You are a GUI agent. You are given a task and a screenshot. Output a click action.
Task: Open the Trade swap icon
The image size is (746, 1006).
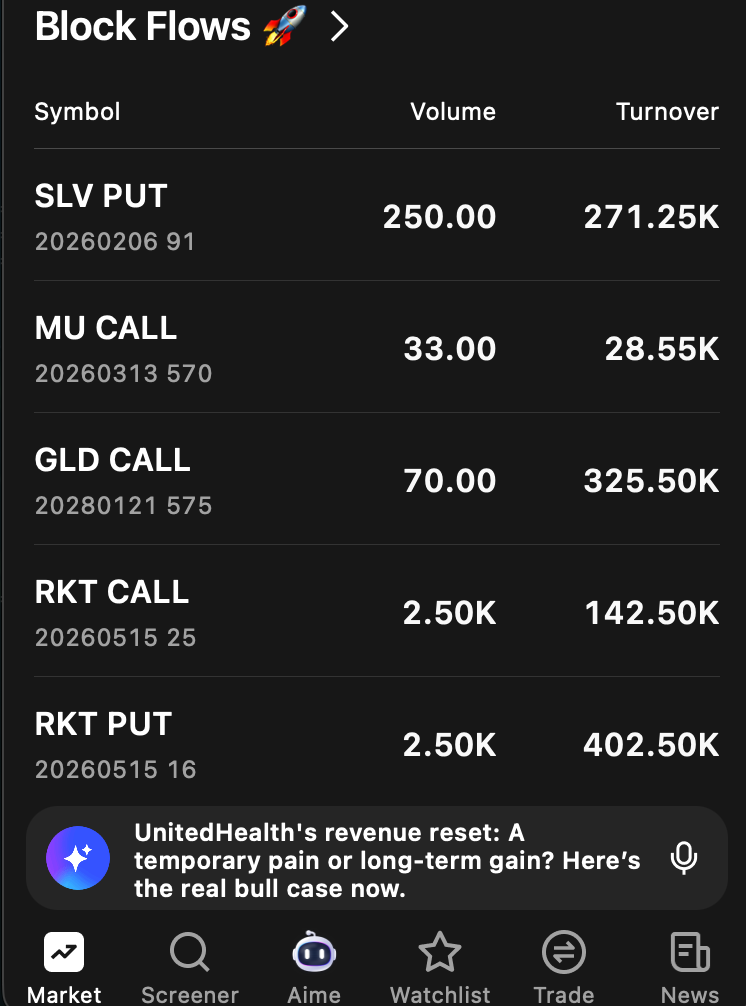(x=564, y=952)
